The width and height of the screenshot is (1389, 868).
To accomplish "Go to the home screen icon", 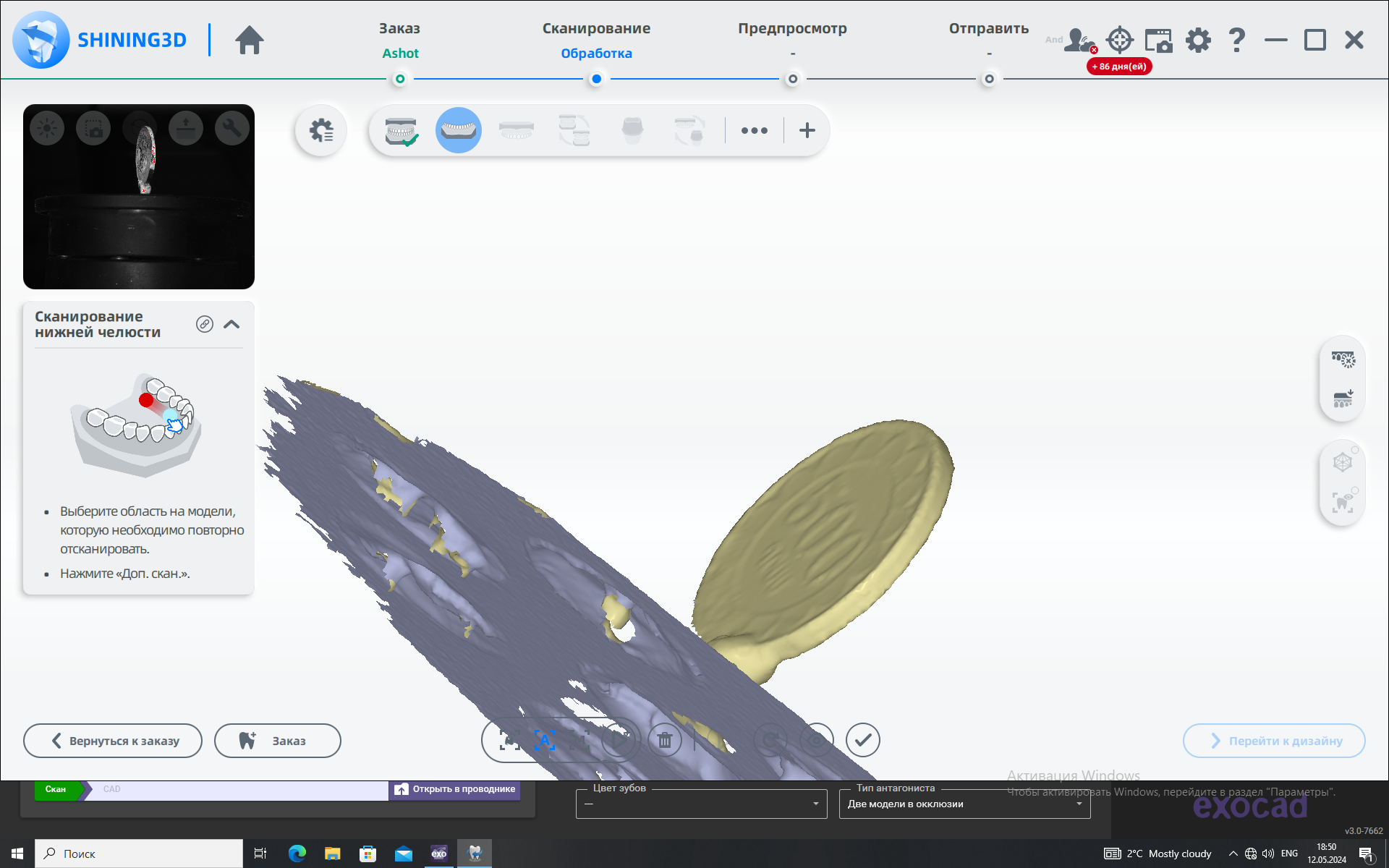I will 250,40.
